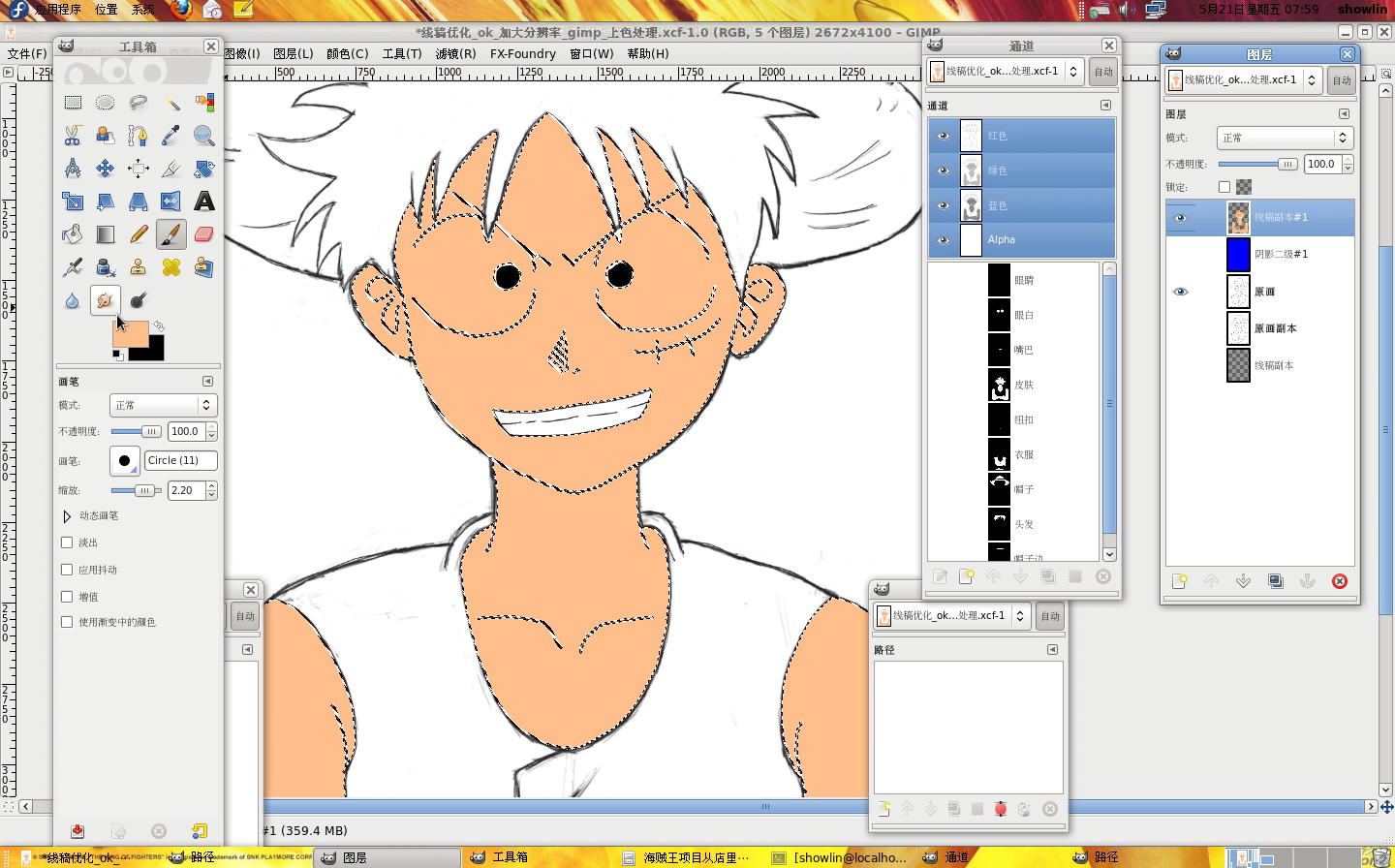Select the Text tool
Viewport: 1395px width, 868px height.
[x=204, y=201]
